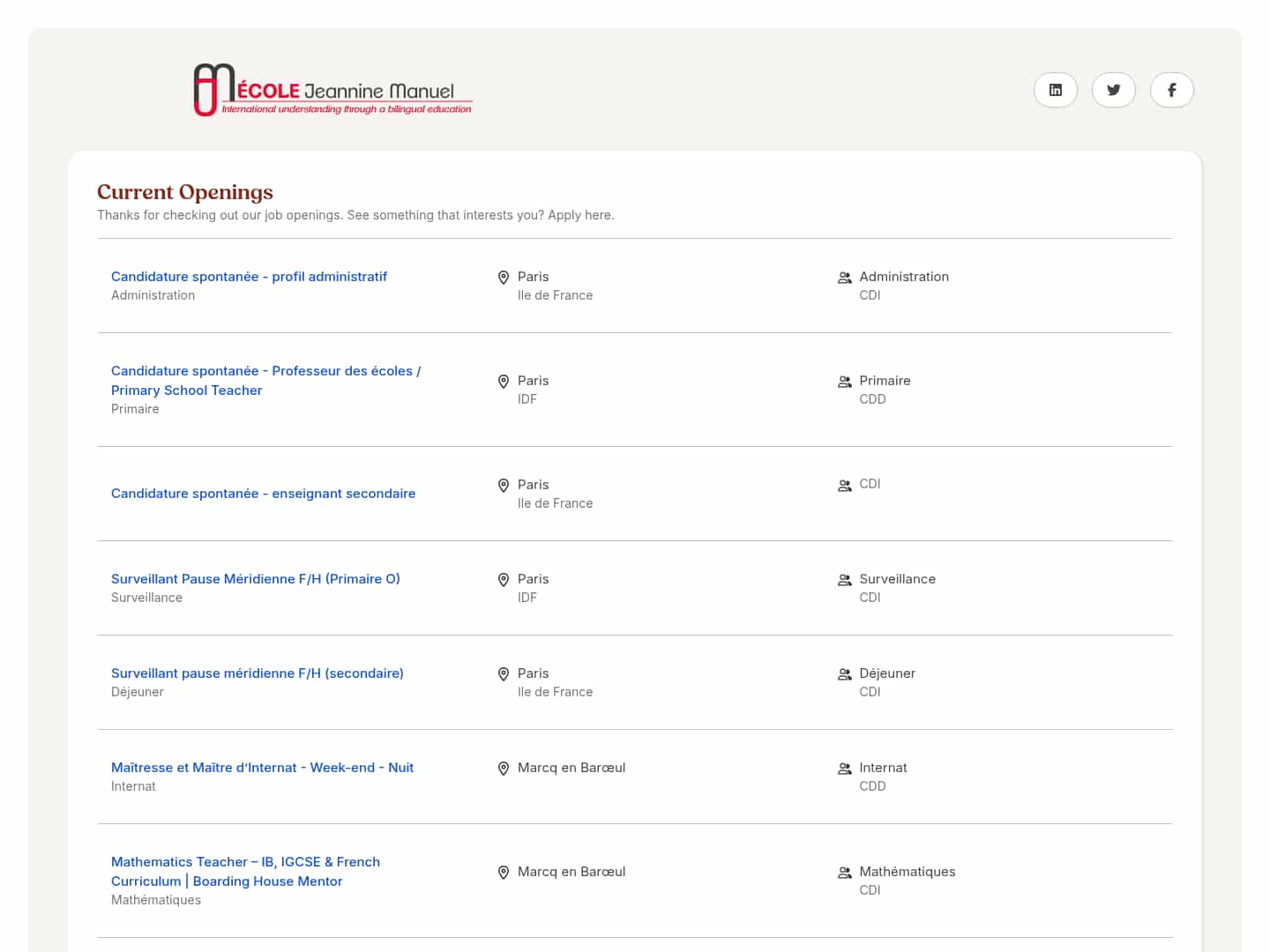Click the Current Openings heading
1270x952 pixels.
[x=185, y=192]
